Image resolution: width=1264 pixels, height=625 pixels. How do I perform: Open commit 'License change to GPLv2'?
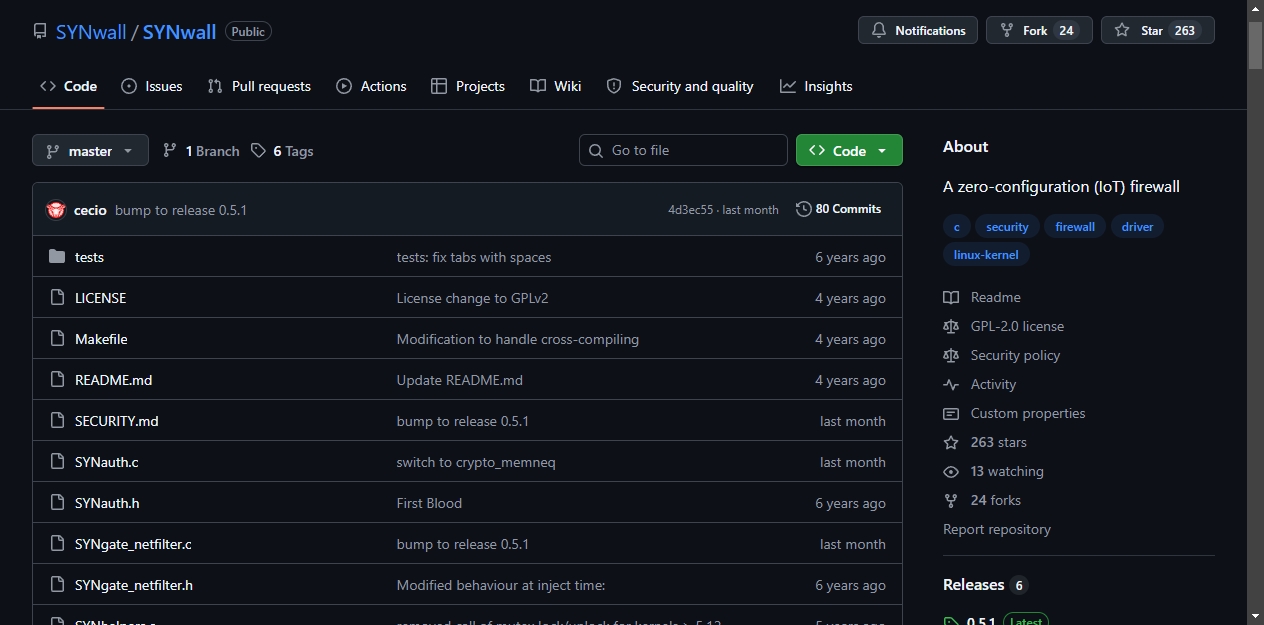pyautogui.click(x=472, y=298)
